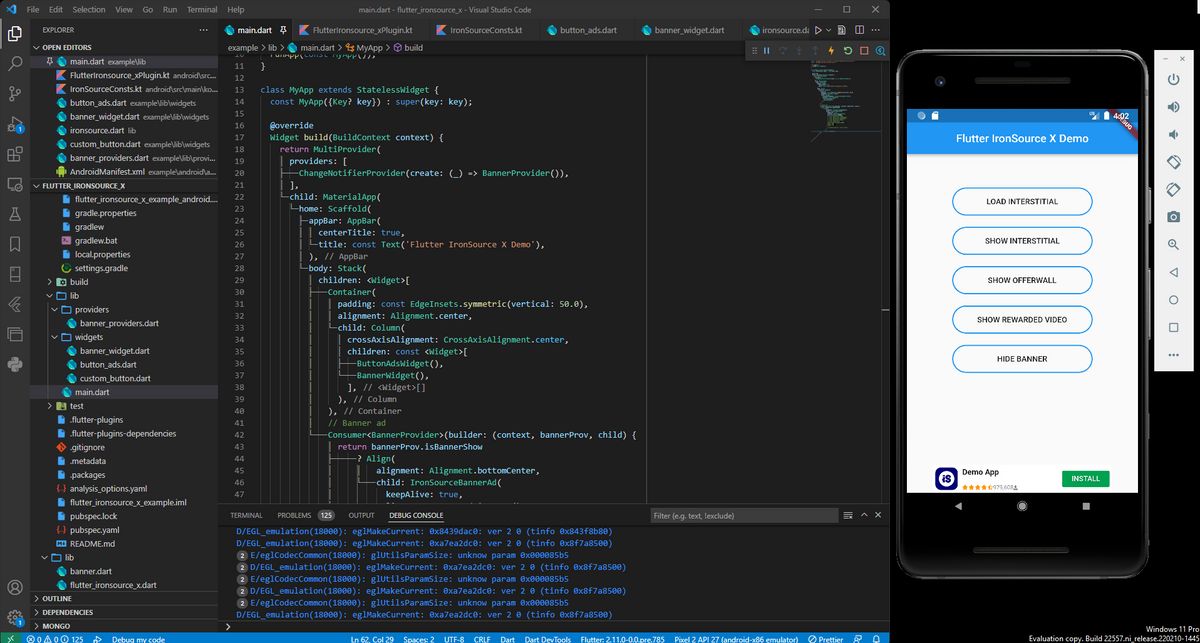Stop the debug session
This screenshot has width=1200, height=643.
tap(865, 50)
